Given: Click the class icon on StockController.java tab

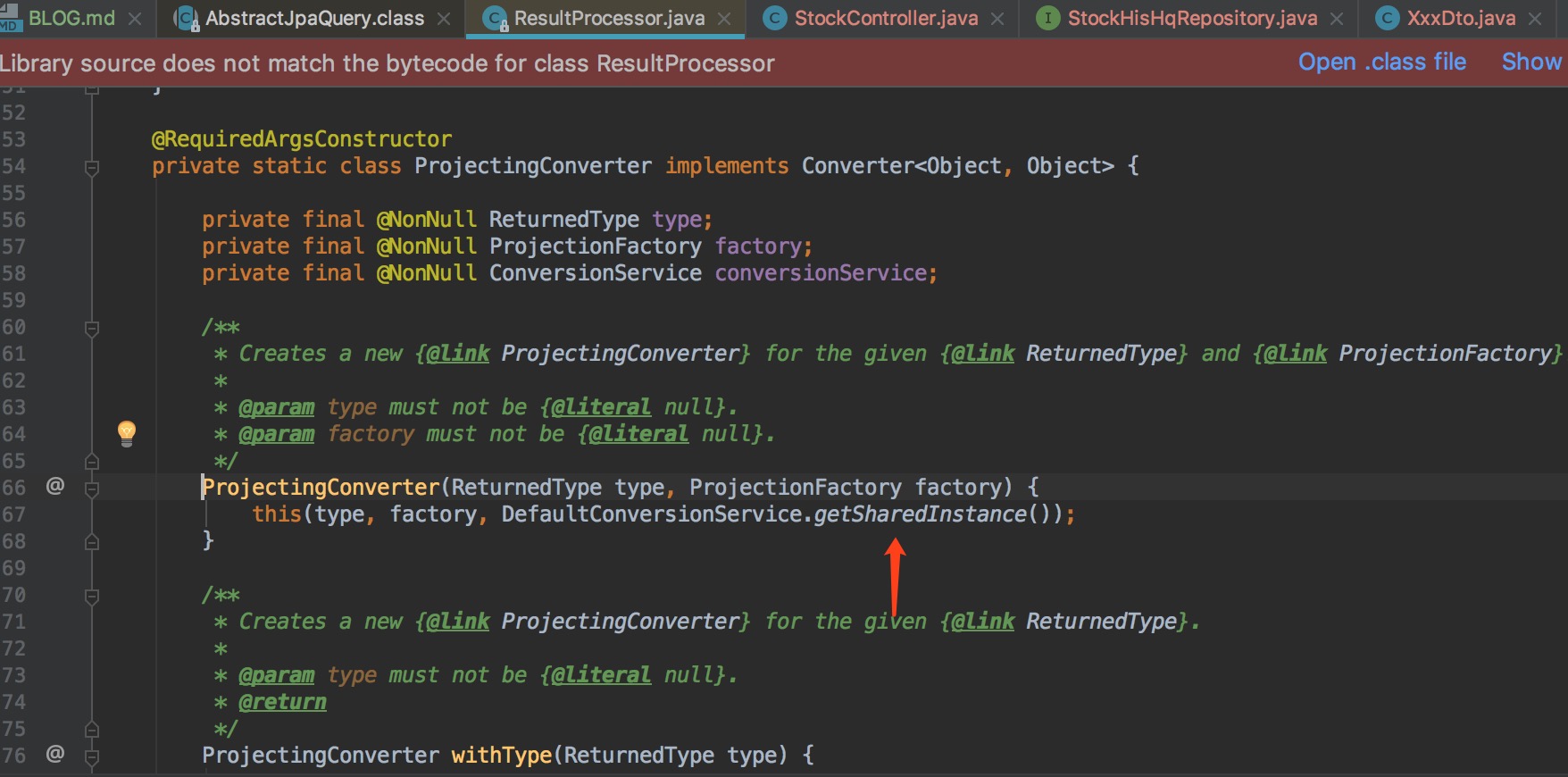Looking at the screenshot, I should pyautogui.click(x=775, y=18).
